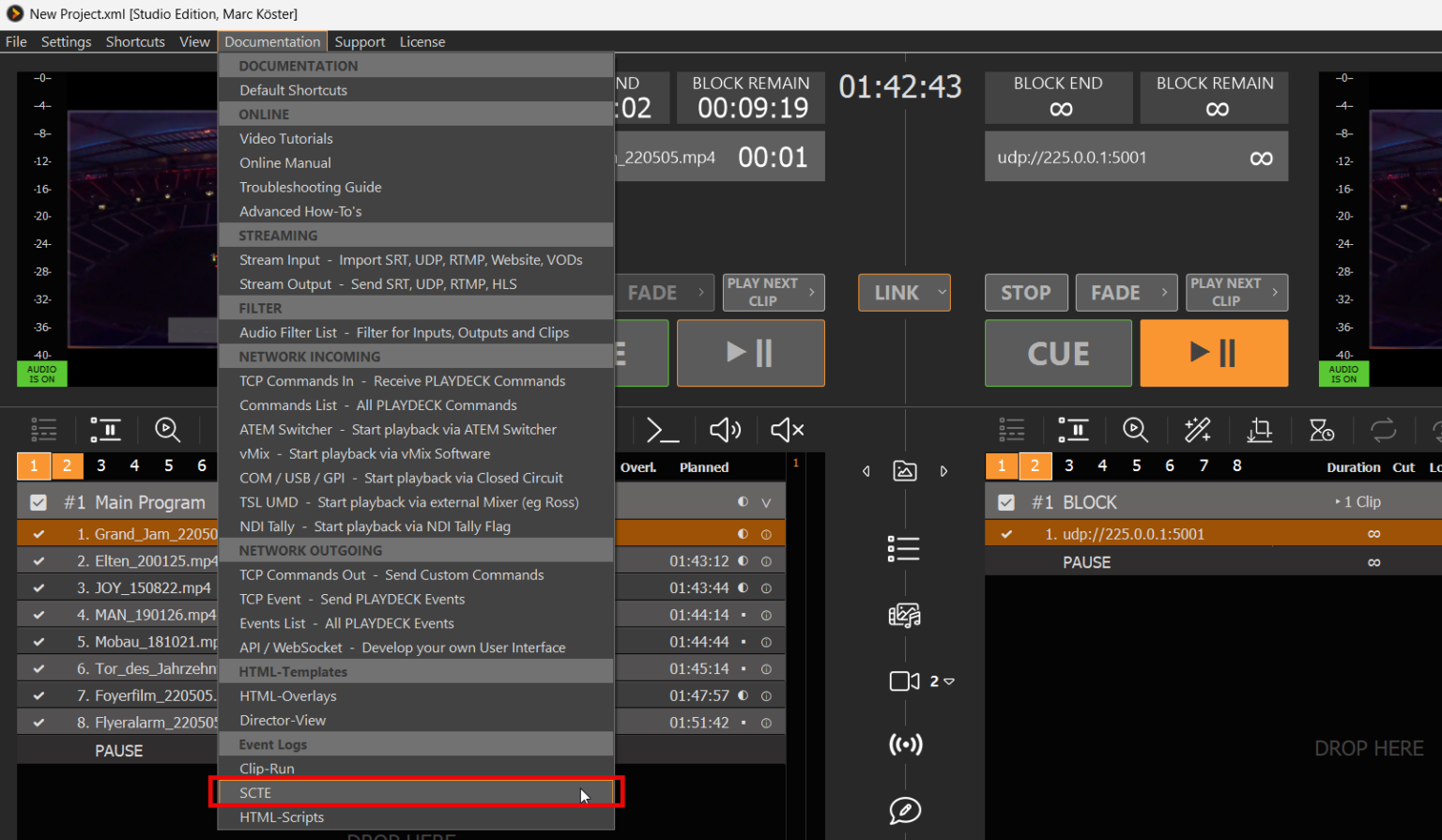This screenshot has height=840, width=1442.
Task: Open the hourglass timer scheduling icon
Action: pos(1321,430)
